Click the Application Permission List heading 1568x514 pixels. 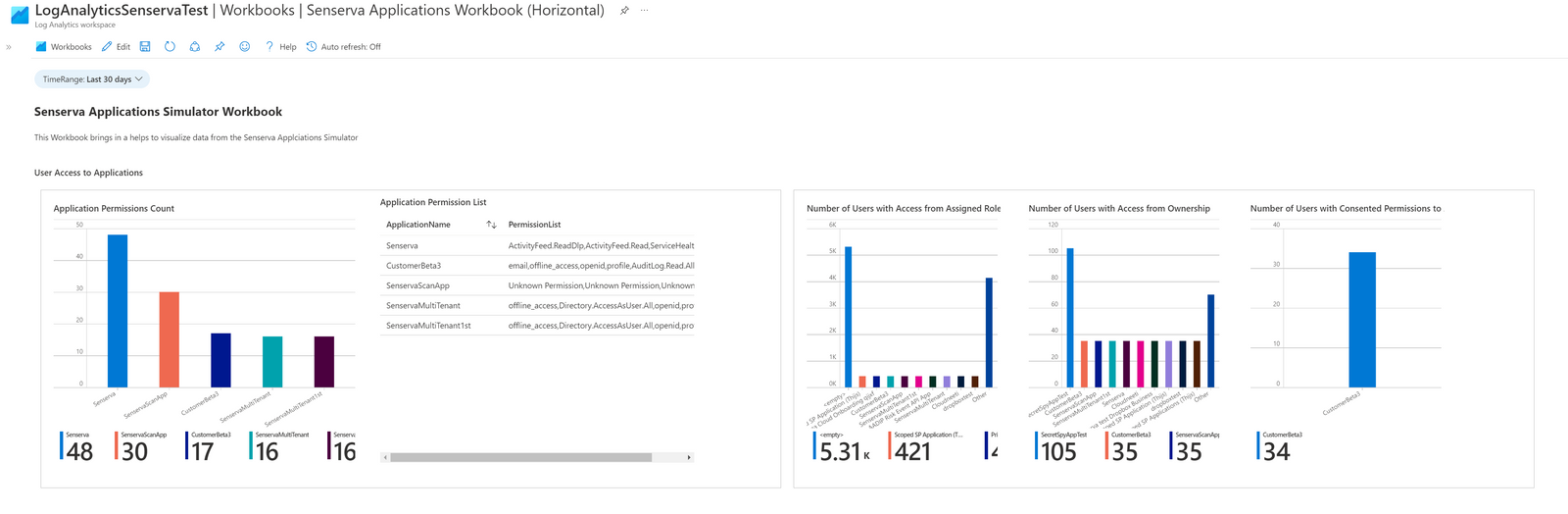point(433,202)
